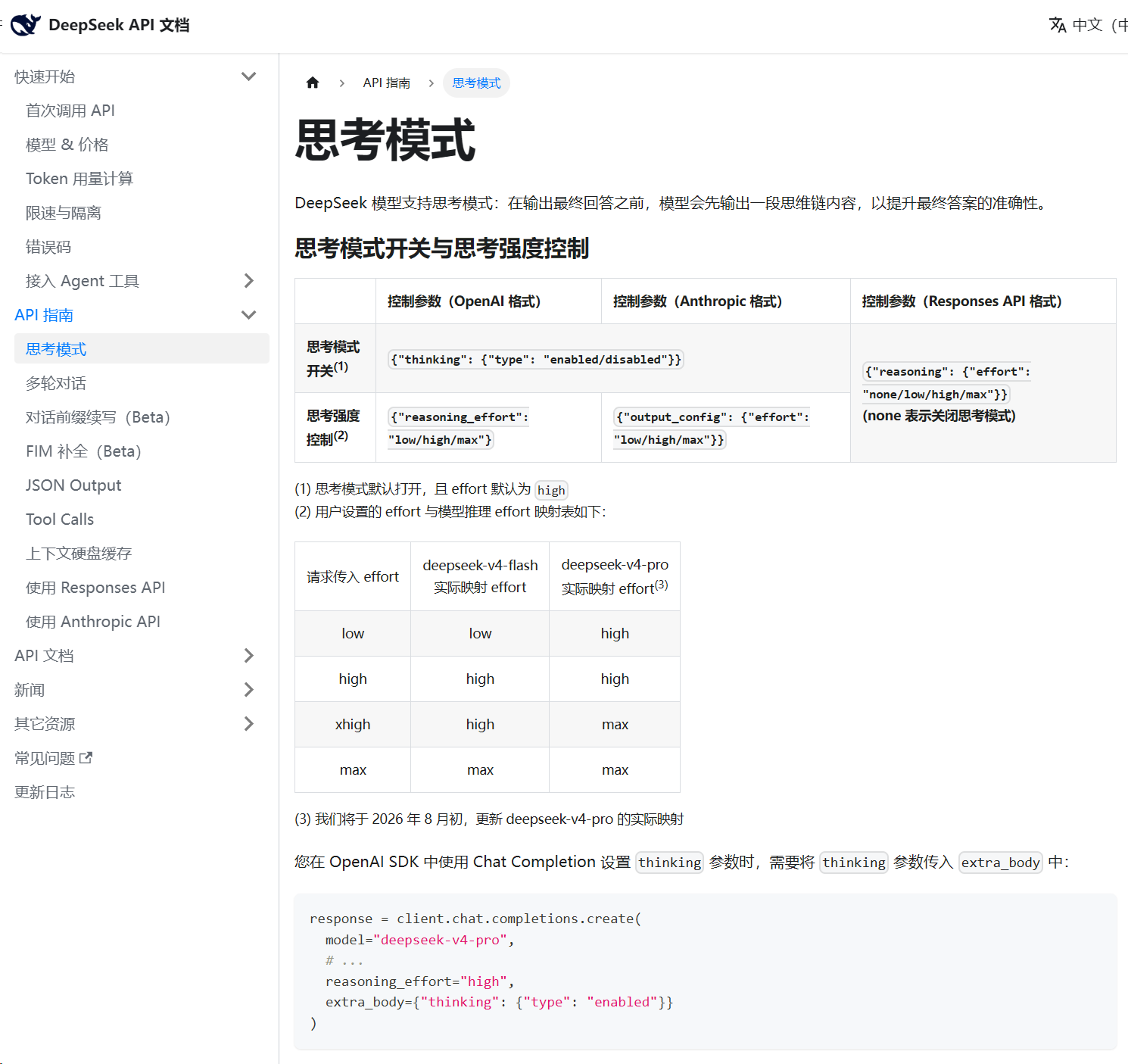Viewport: 1128px width, 1064px height.
Task: Click 接入 Agent 工具 sidebar label
Action: (83, 281)
